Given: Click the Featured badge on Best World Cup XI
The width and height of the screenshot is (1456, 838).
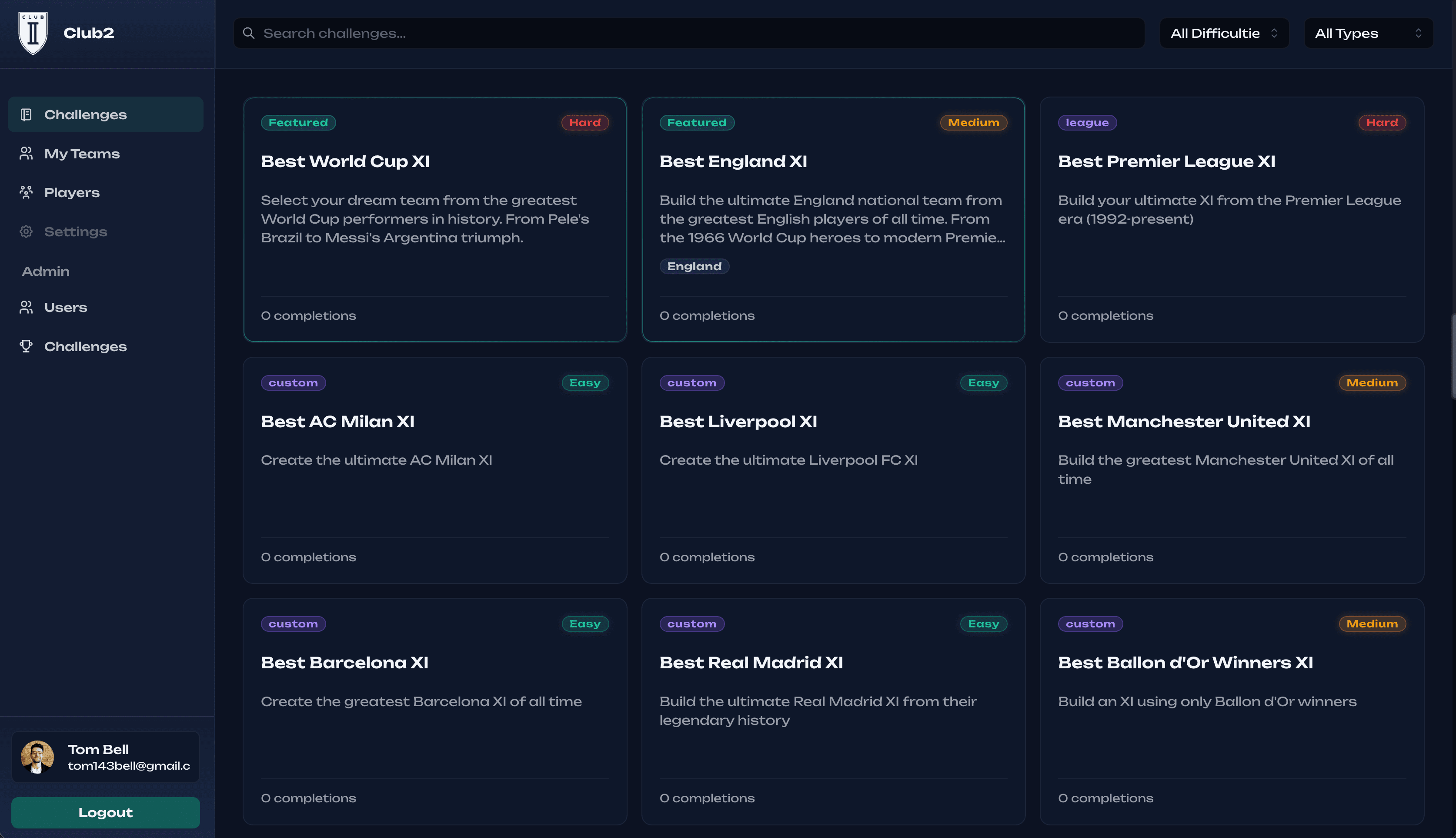Looking at the screenshot, I should point(298,123).
